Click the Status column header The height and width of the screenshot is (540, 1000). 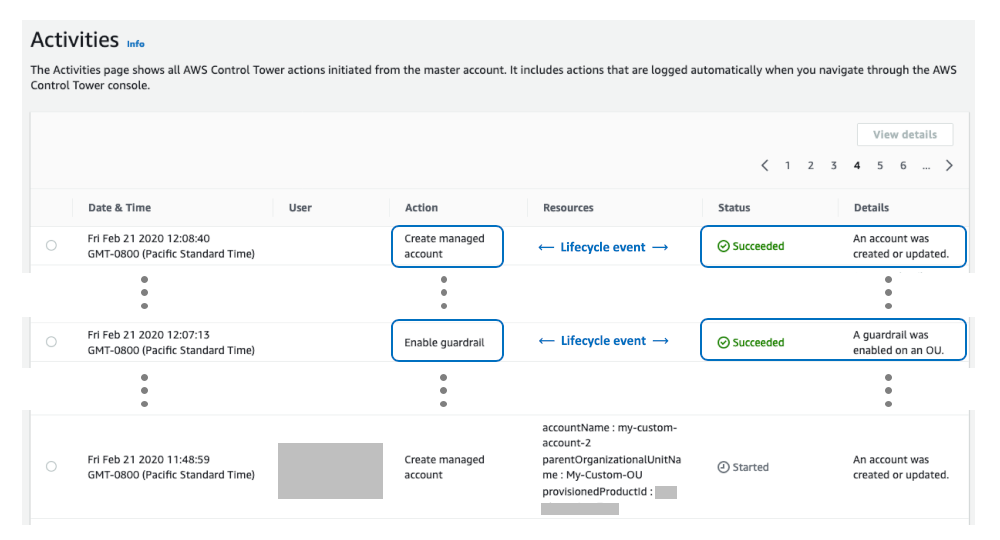click(734, 208)
